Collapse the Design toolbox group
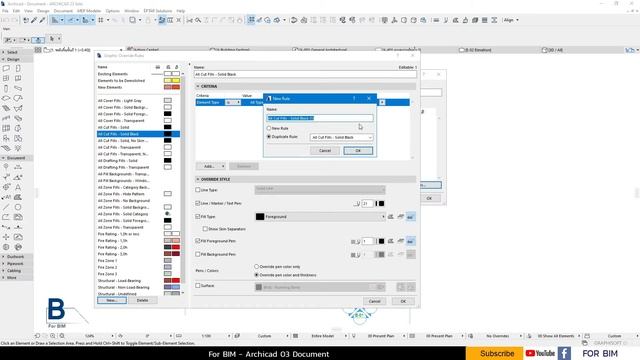This screenshot has width=640, height=360. [4, 59]
